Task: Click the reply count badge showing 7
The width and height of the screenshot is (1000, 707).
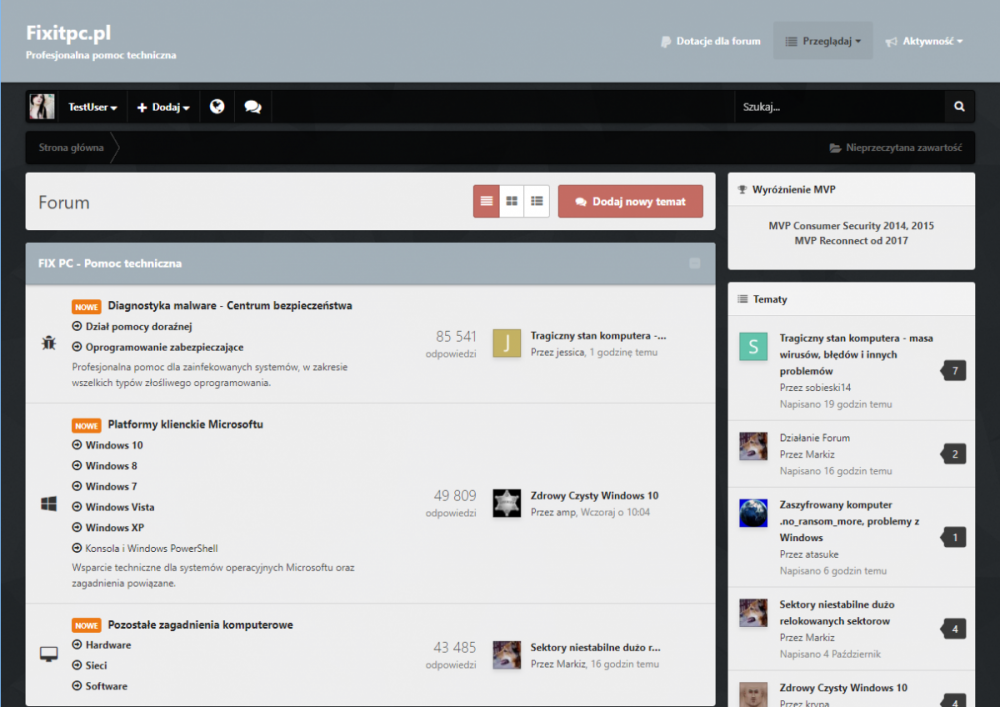Action: [955, 371]
